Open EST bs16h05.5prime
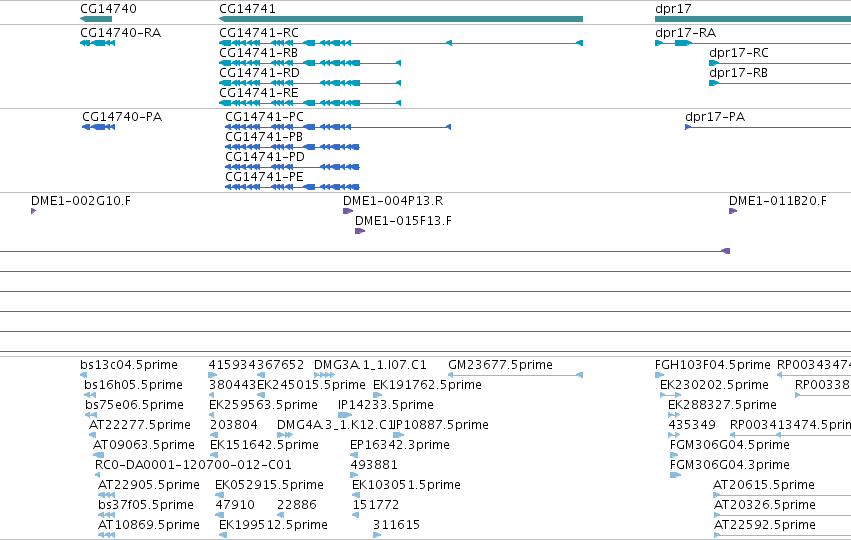Image resolution: width=851 pixels, height=540 pixels. click(133, 385)
